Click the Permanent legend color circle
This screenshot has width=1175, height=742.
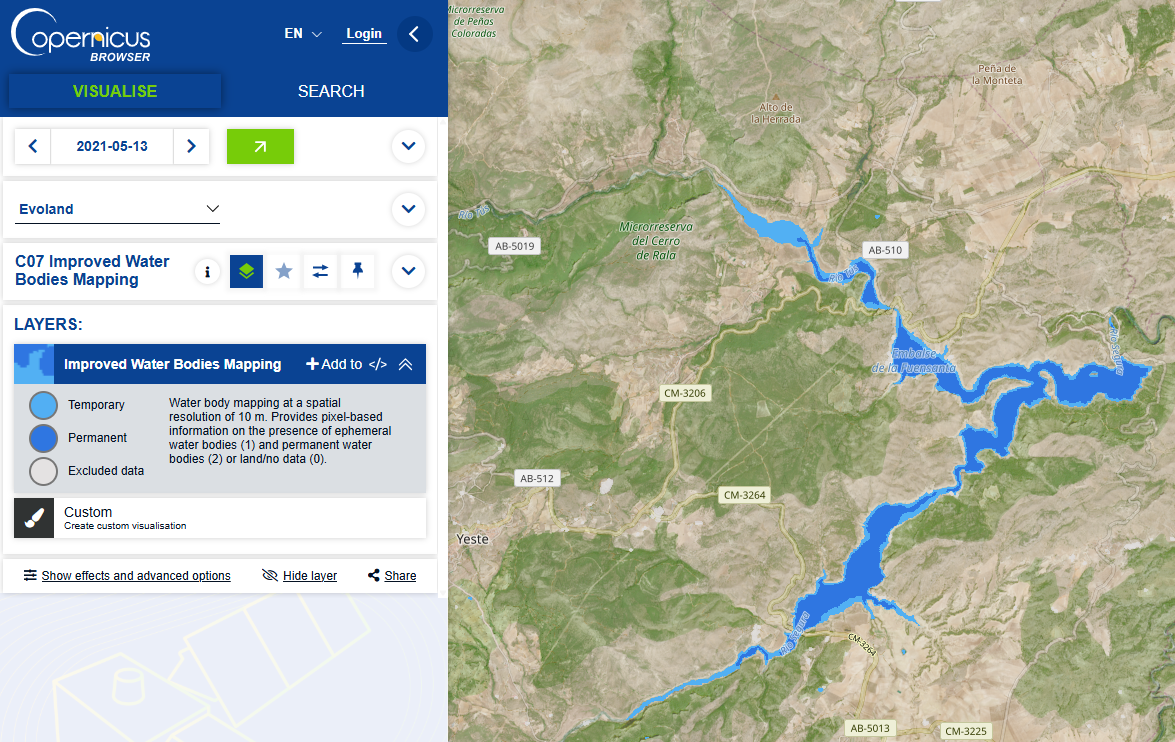tap(43, 438)
